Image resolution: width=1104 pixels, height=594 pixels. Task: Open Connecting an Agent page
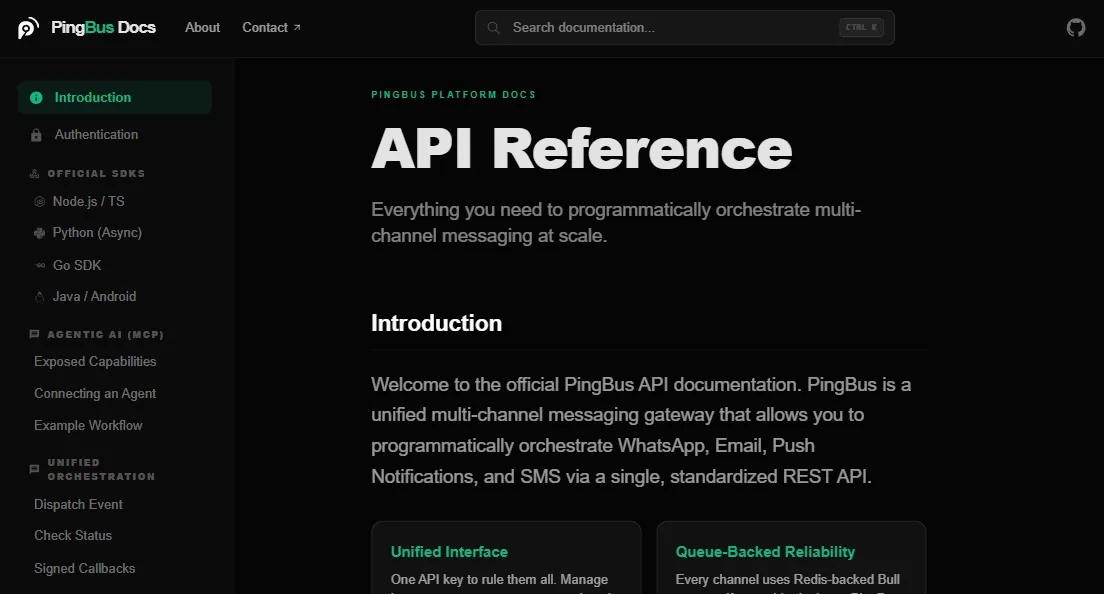pos(95,393)
